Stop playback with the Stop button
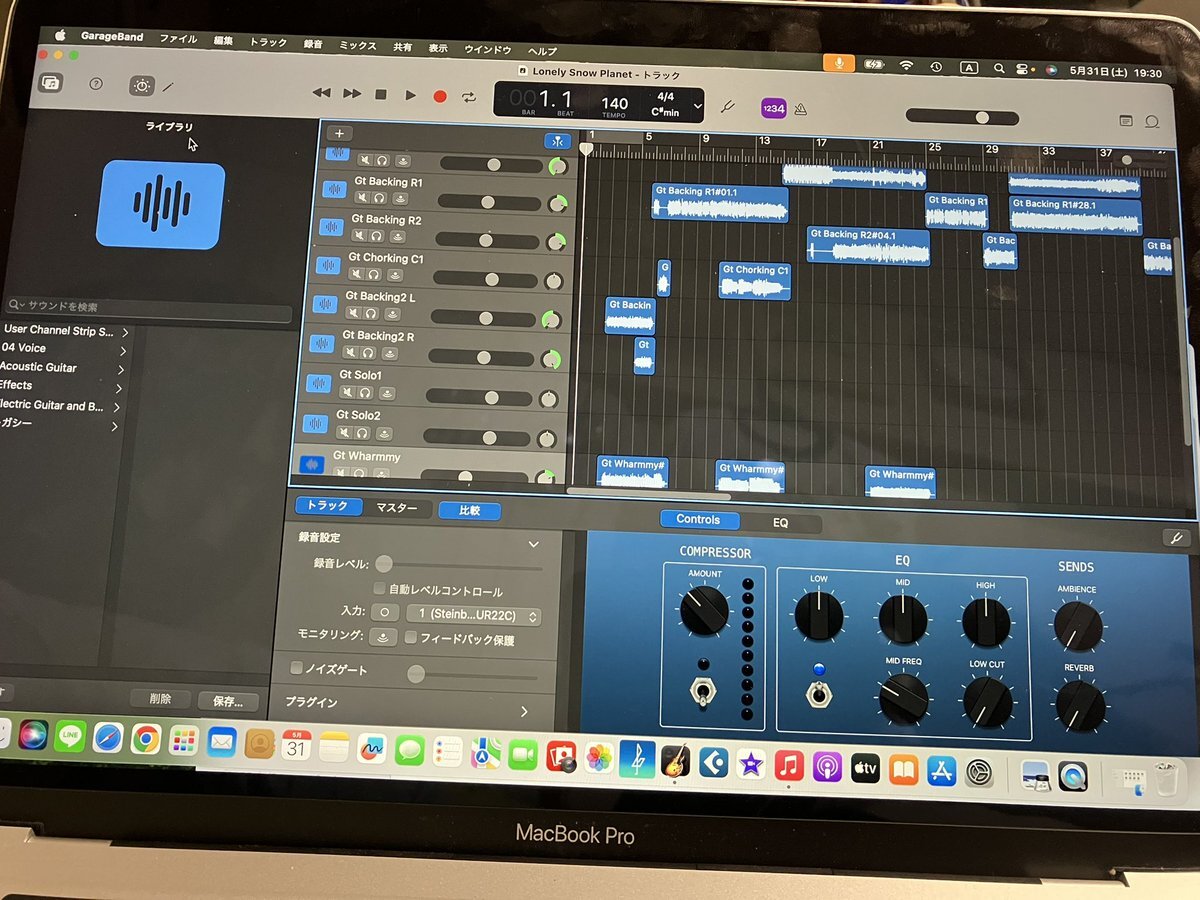The width and height of the screenshot is (1200, 900). click(380, 95)
